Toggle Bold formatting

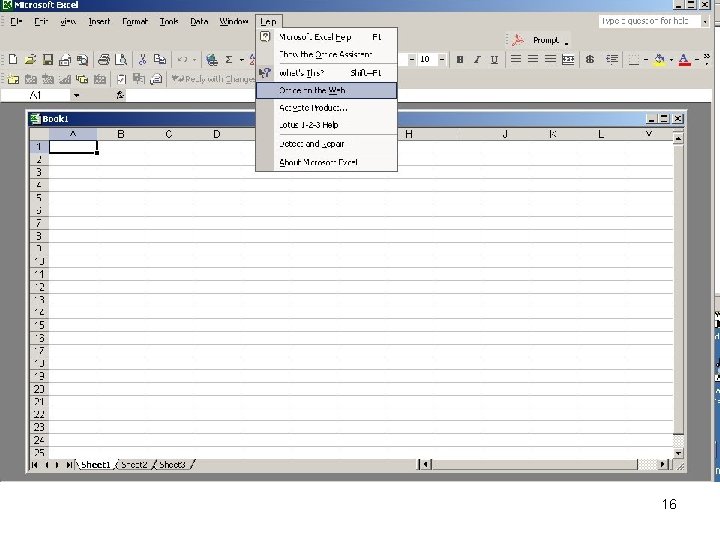point(460,59)
